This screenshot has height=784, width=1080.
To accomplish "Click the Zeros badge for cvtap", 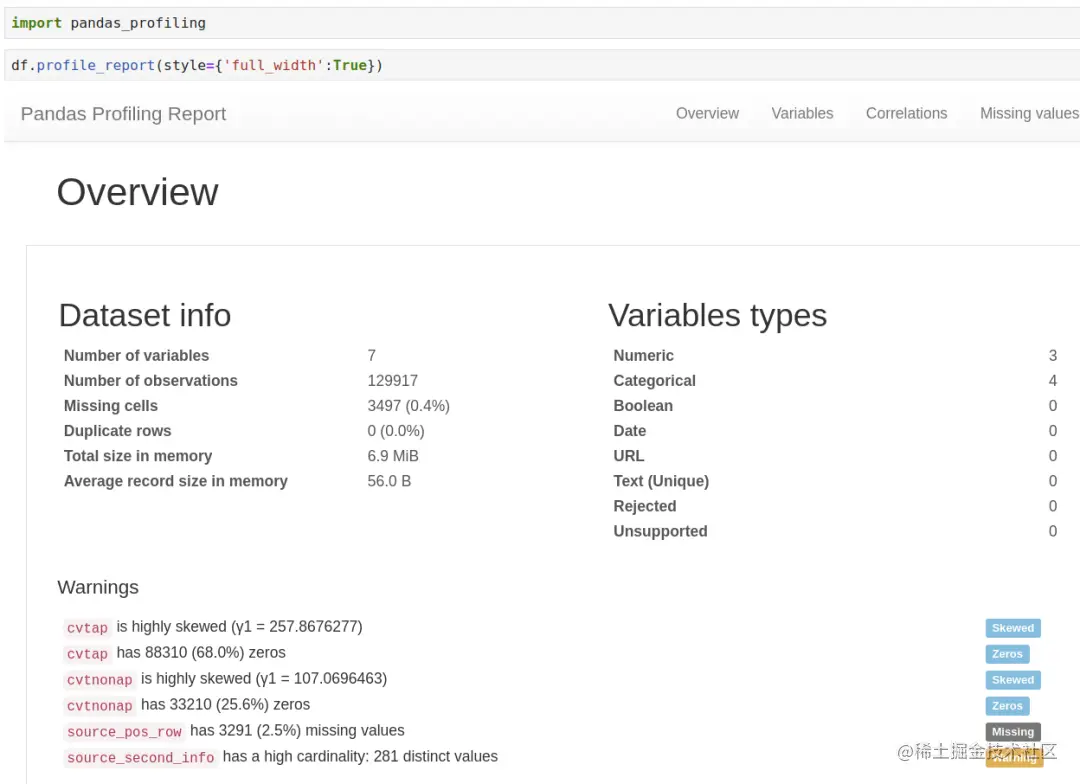I will click(x=1007, y=654).
